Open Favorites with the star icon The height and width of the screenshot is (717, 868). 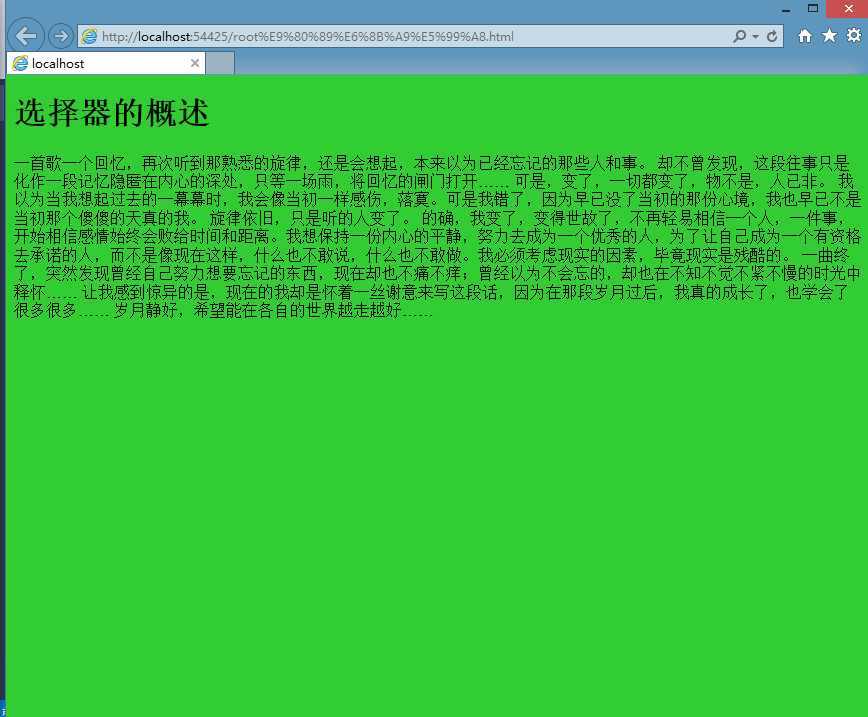[x=829, y=36]
